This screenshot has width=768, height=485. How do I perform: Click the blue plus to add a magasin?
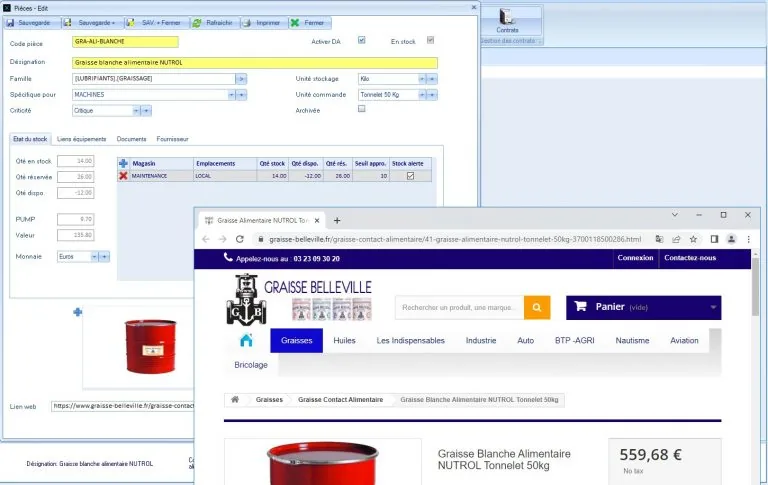(123, 164)
